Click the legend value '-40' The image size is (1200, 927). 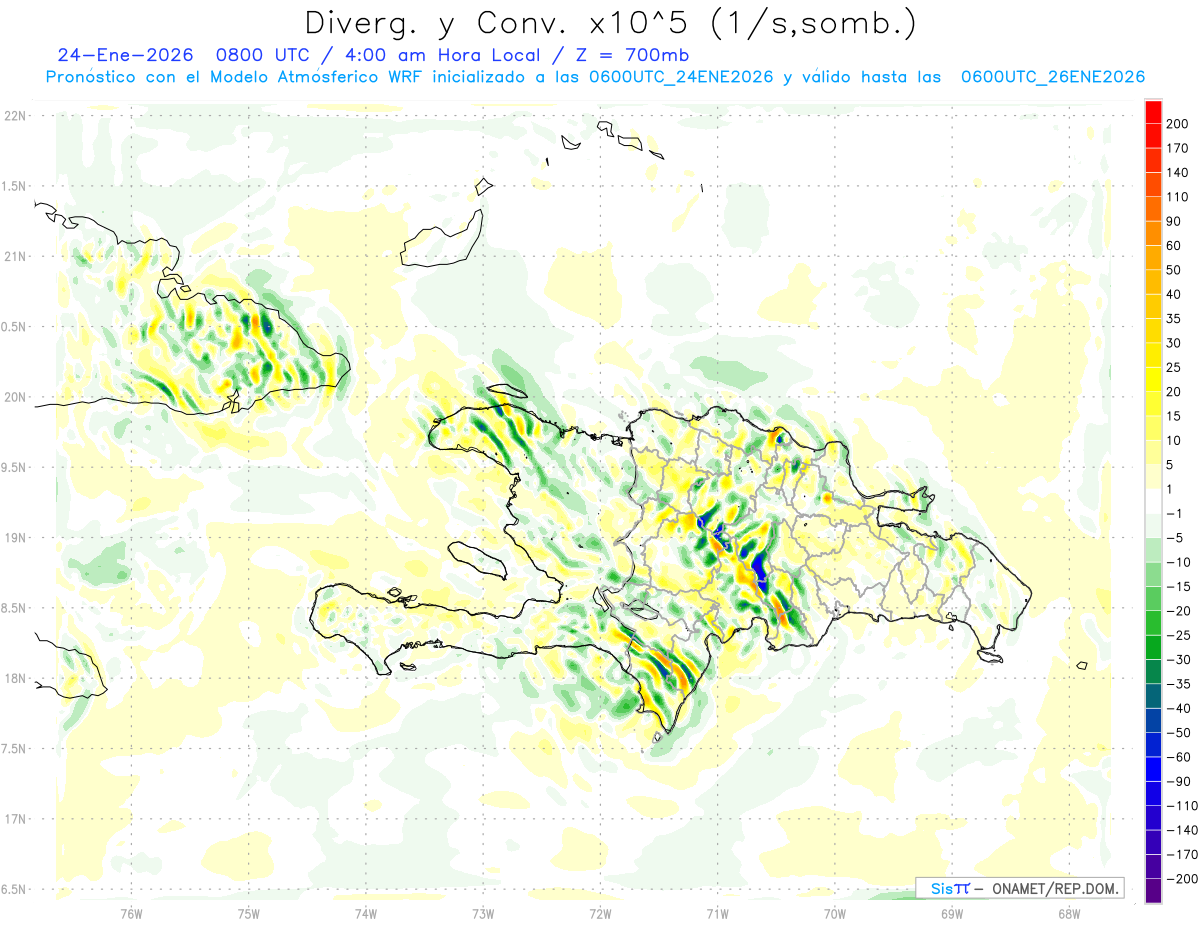(x=1178, y=708)
